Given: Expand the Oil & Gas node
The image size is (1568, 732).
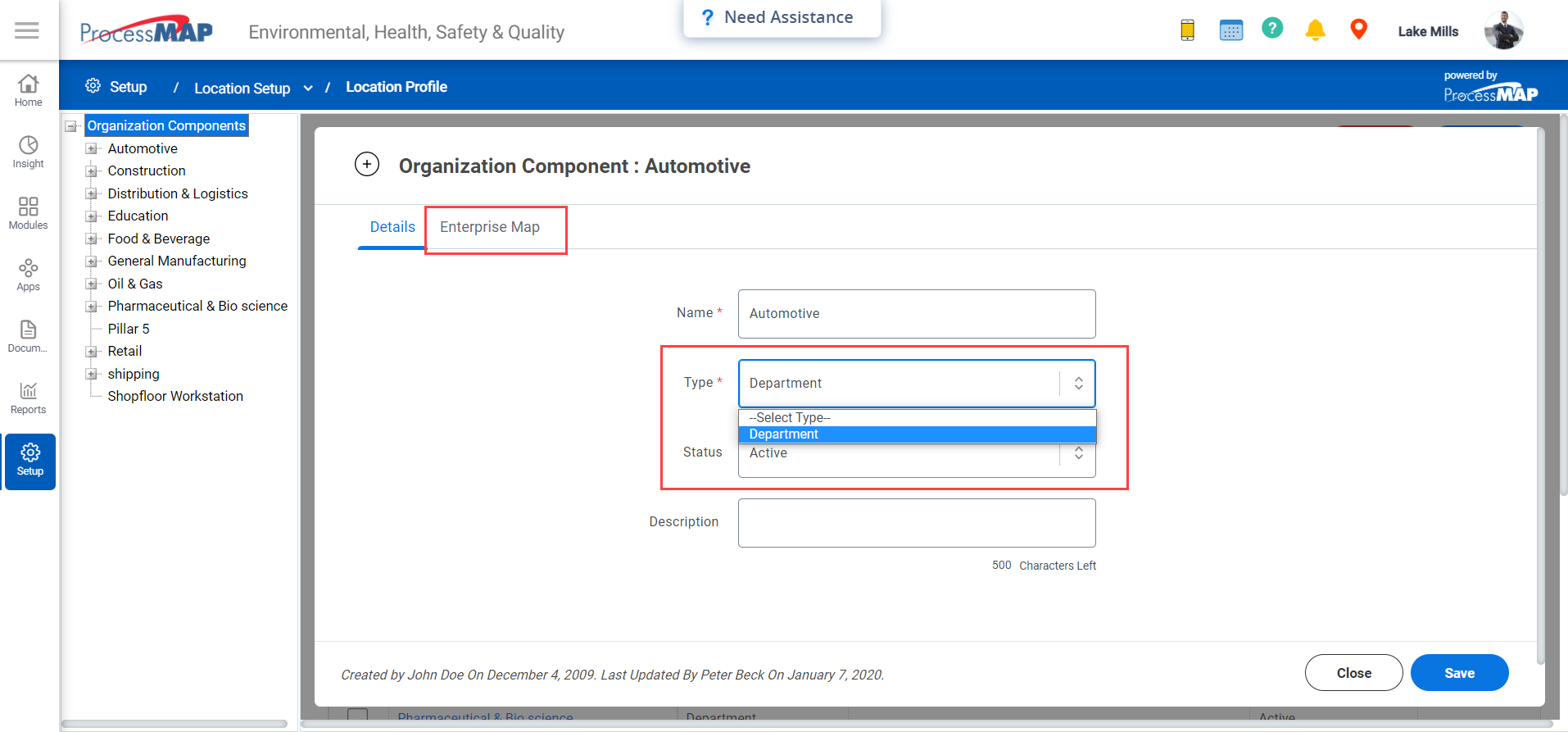Looking at the screenshot, I should coord(92,284).
